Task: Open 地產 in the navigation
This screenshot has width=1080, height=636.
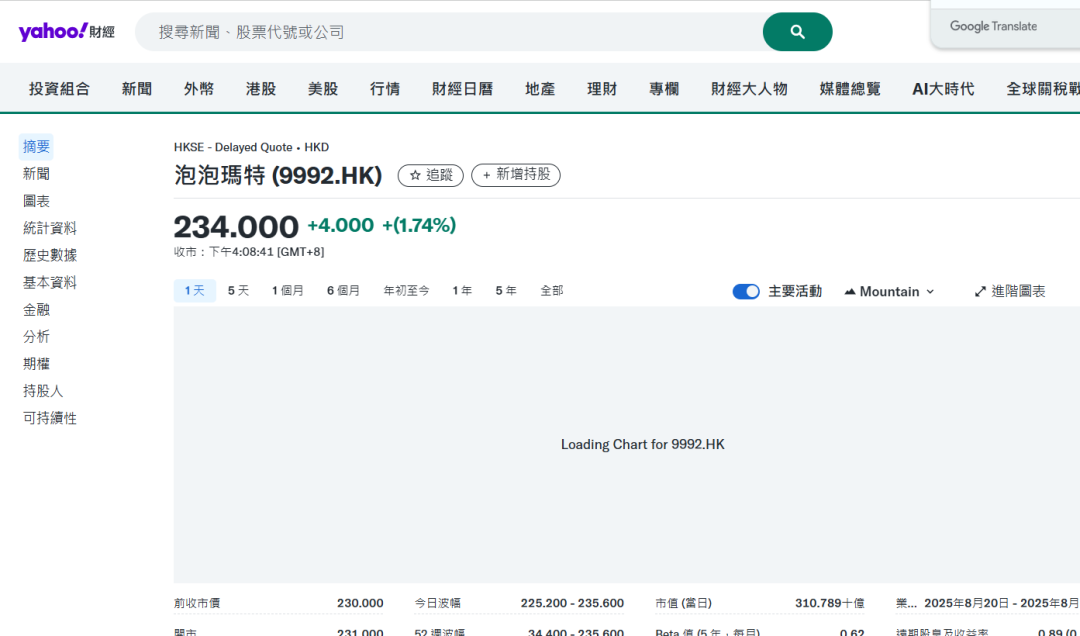Action: tap(540, 89)
